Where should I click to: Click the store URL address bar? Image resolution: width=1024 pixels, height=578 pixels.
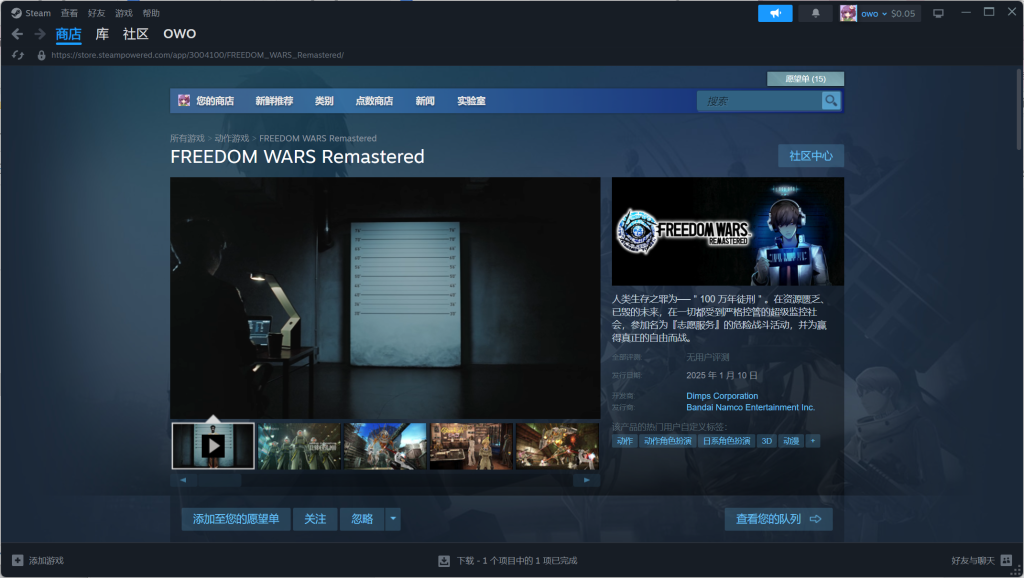point(197,56)
